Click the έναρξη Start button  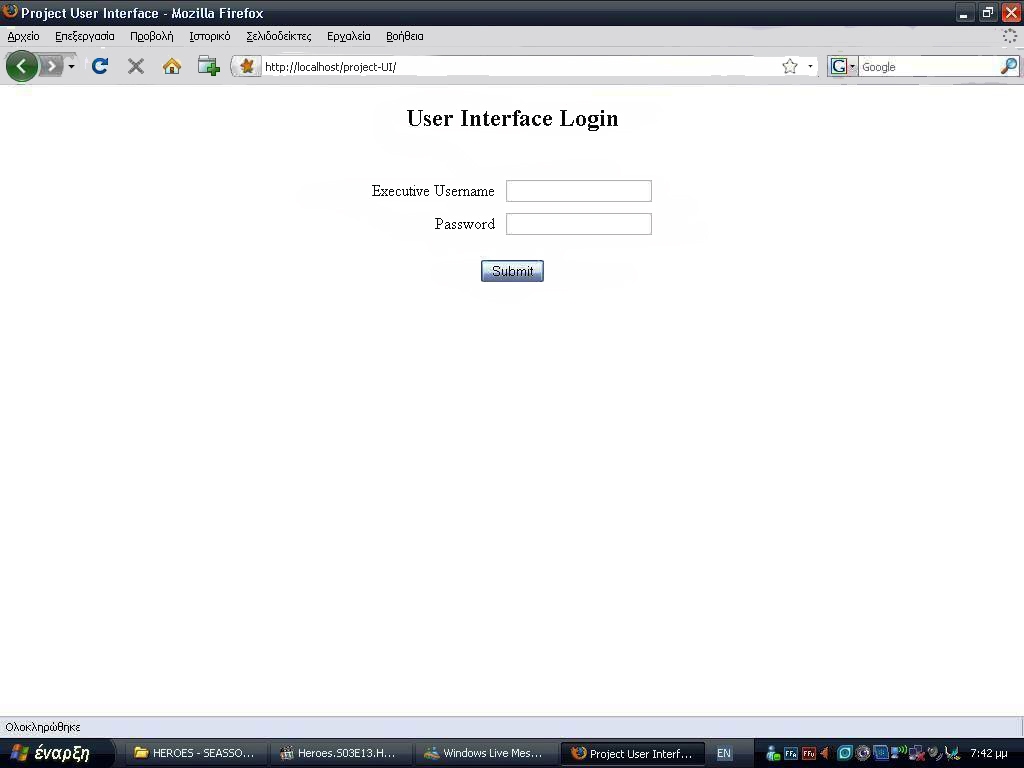point(52,753)
